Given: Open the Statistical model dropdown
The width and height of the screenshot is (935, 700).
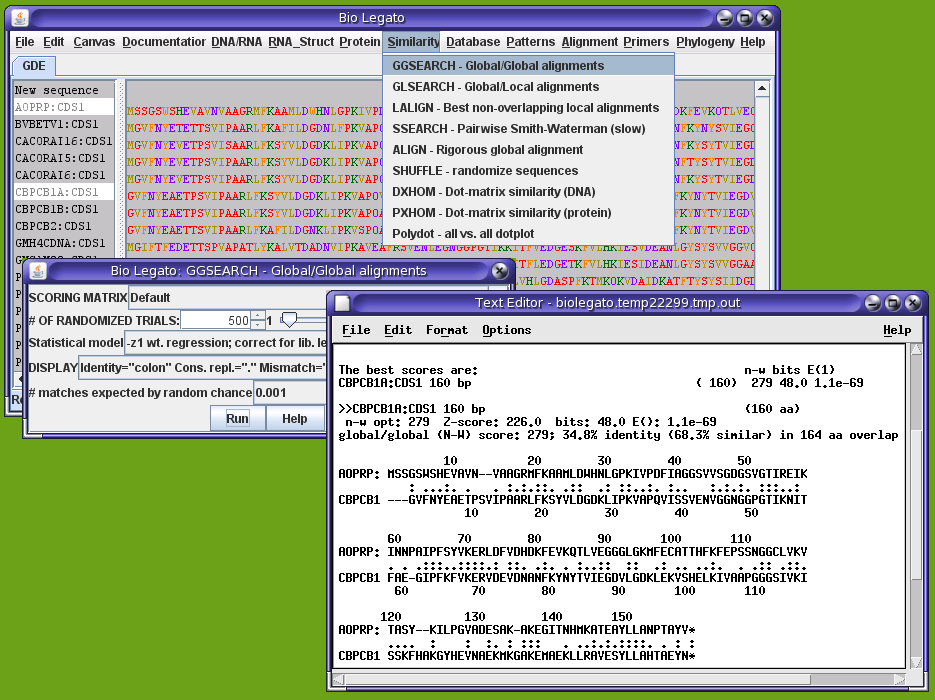Looking at the screenshot, I should tap(225, 343).
